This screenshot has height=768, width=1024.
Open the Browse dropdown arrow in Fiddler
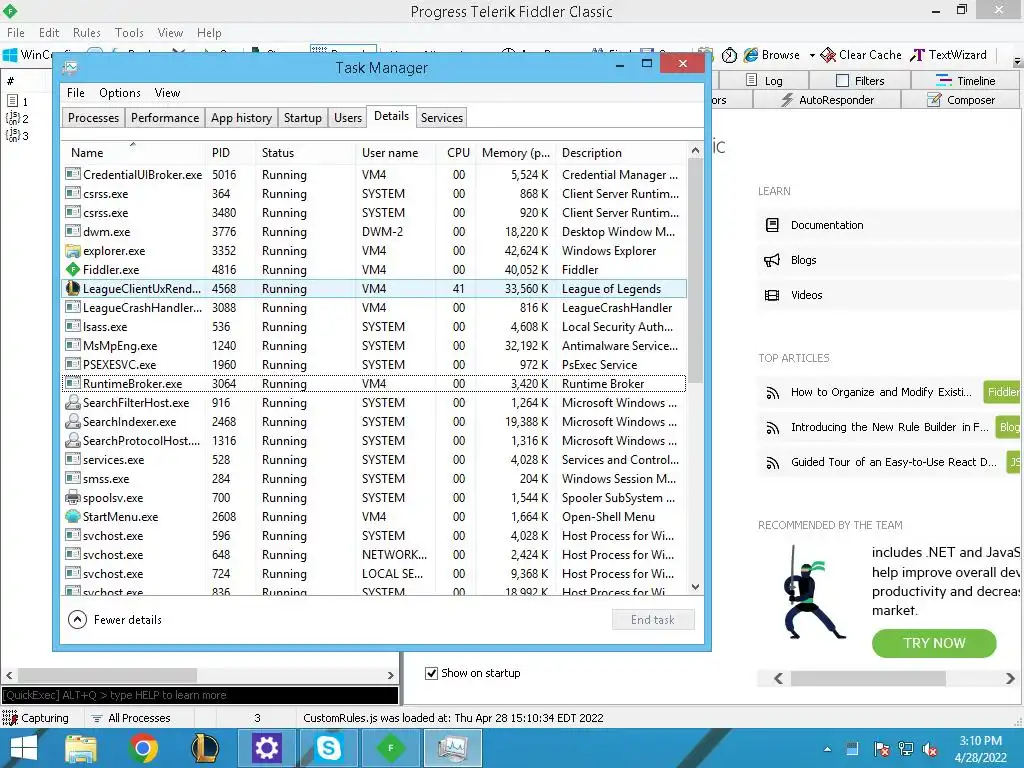(x=812, y=56)
